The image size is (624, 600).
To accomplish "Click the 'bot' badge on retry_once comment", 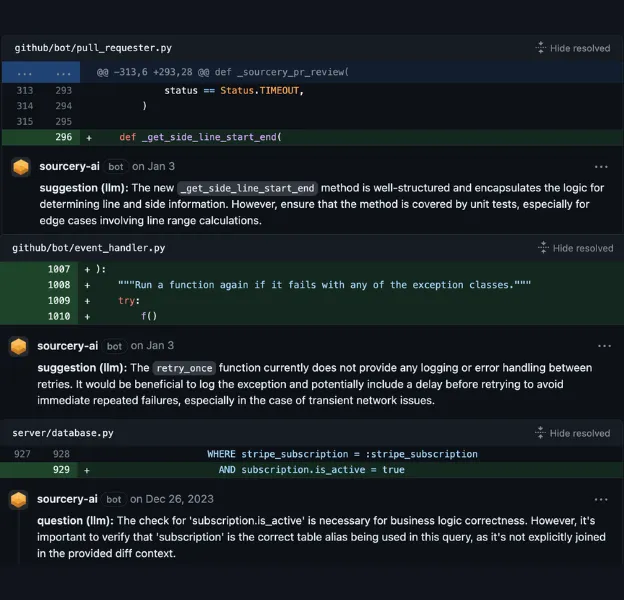I will point(114,346).
